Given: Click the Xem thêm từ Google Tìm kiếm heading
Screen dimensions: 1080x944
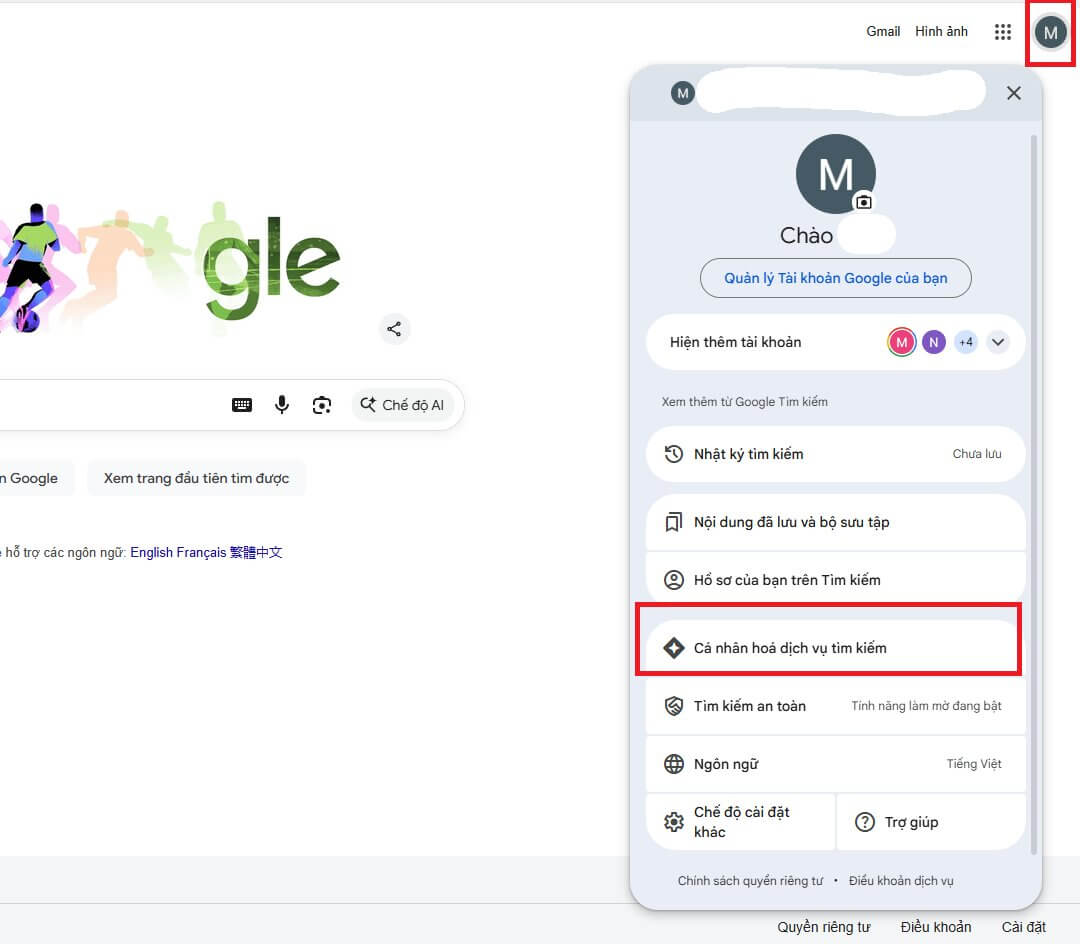Looking at the screenshot, I should tap(745, 401).
